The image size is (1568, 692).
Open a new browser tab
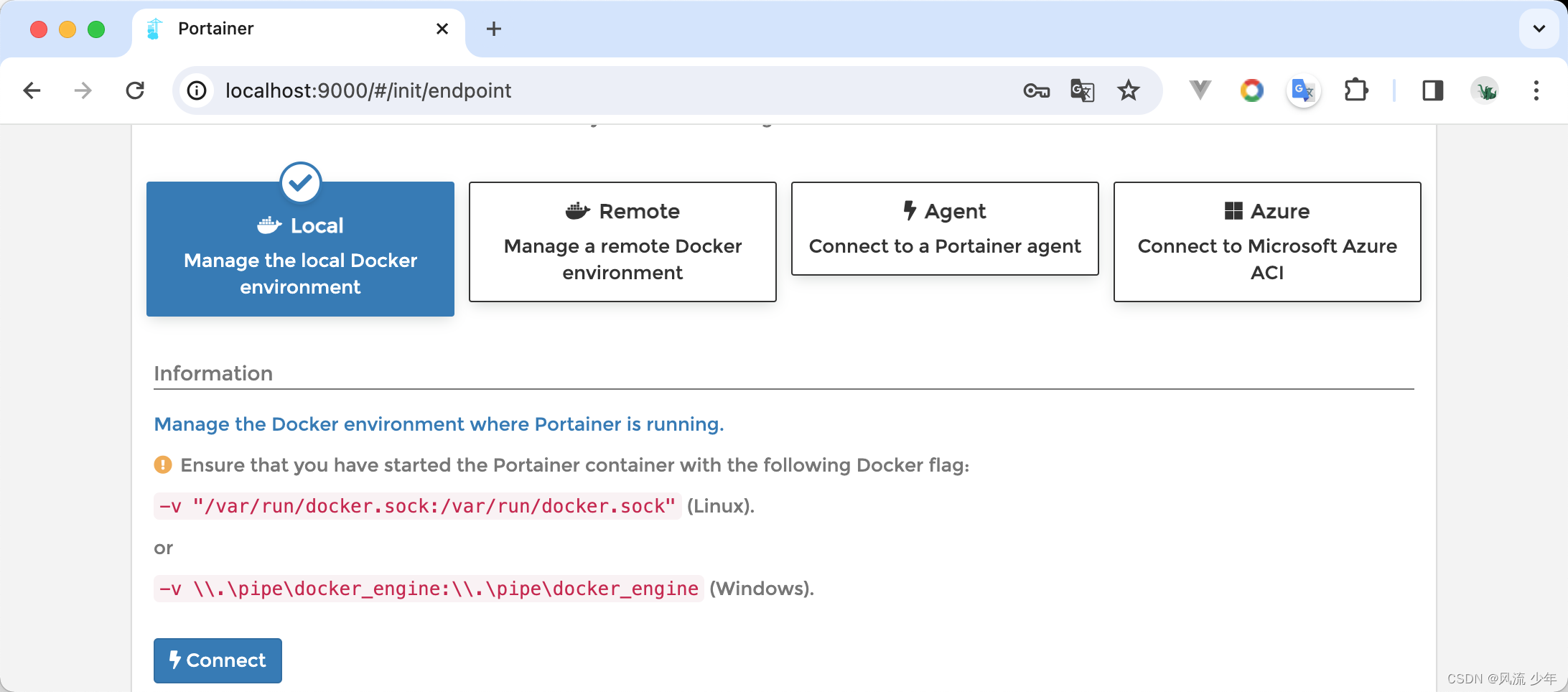(493, 29)
